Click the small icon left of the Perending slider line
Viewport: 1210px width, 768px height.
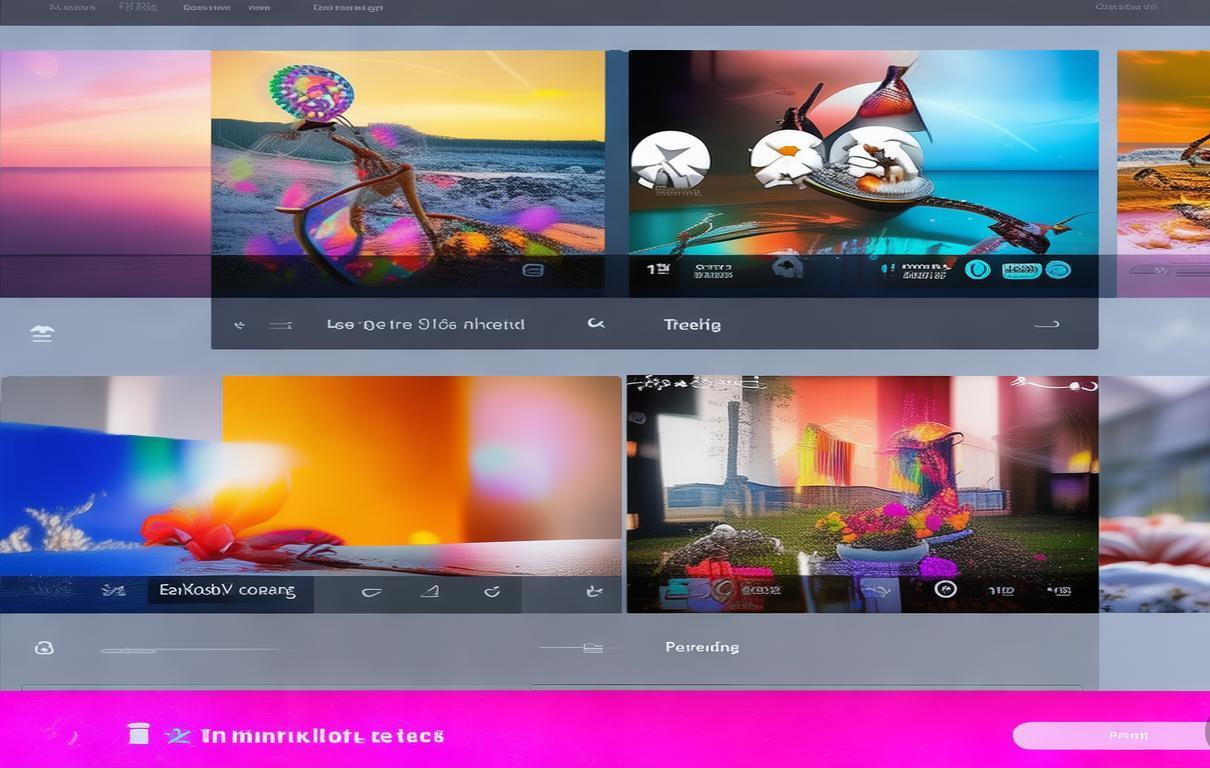[x=44, y=647]
